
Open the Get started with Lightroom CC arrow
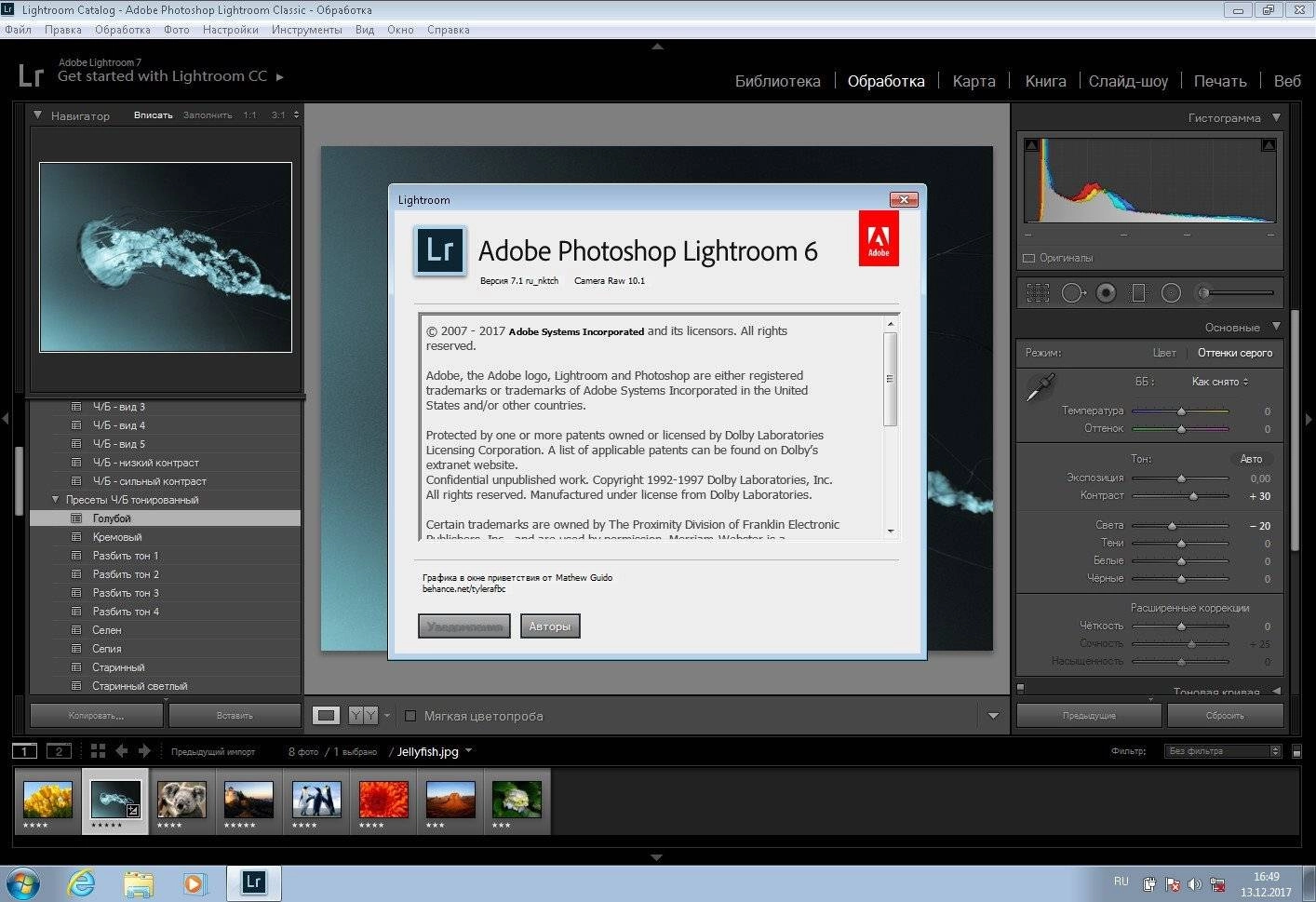(279, 77)
